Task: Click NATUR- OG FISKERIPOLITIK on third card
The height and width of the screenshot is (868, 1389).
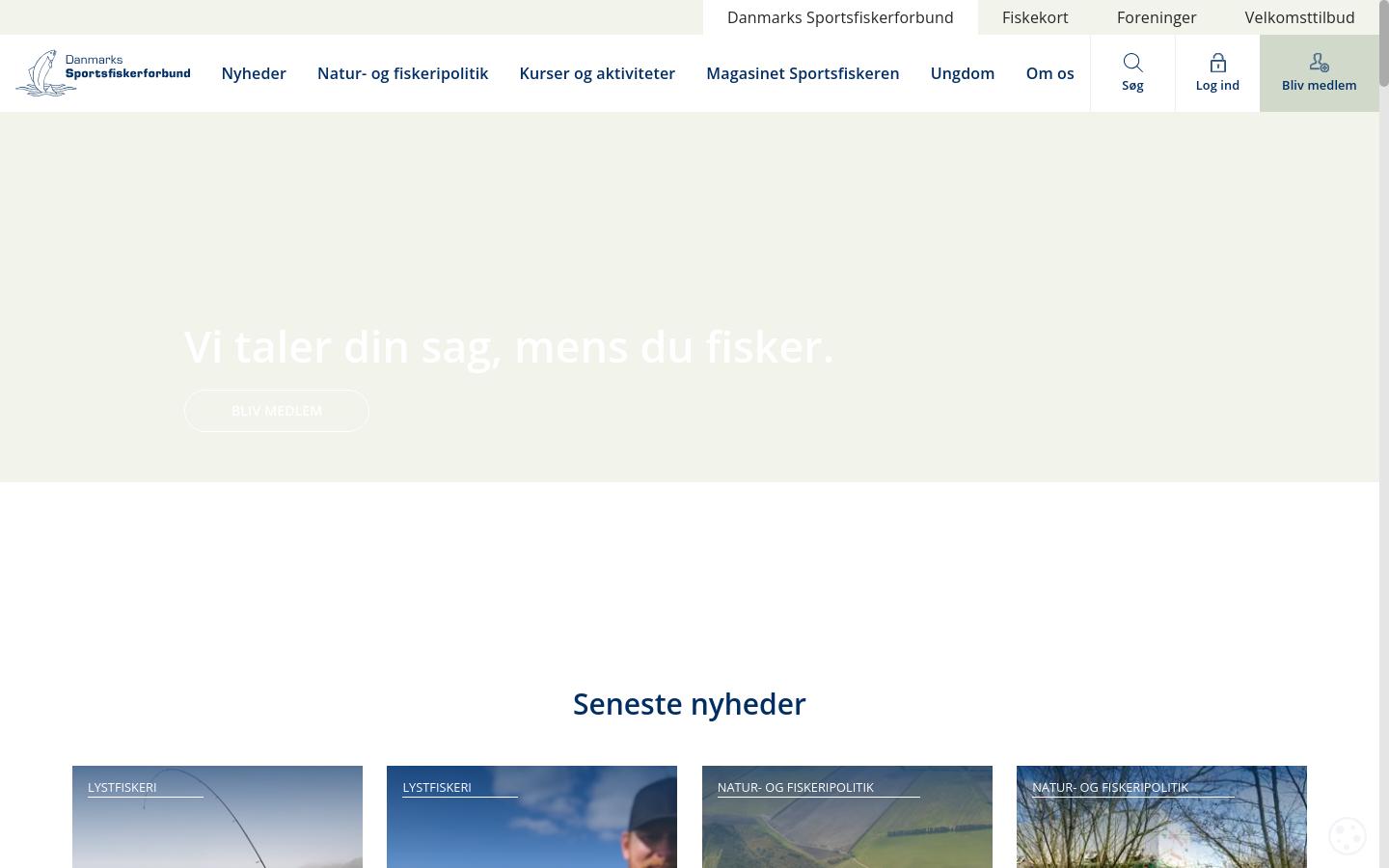Action: click(795, 787)
